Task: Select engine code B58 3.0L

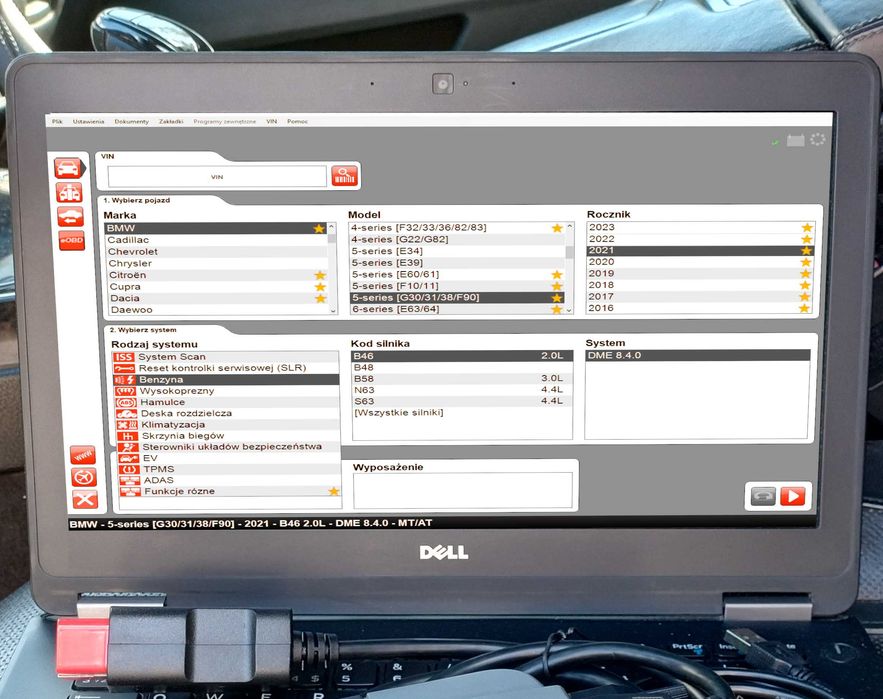Action: click(461, 379)
